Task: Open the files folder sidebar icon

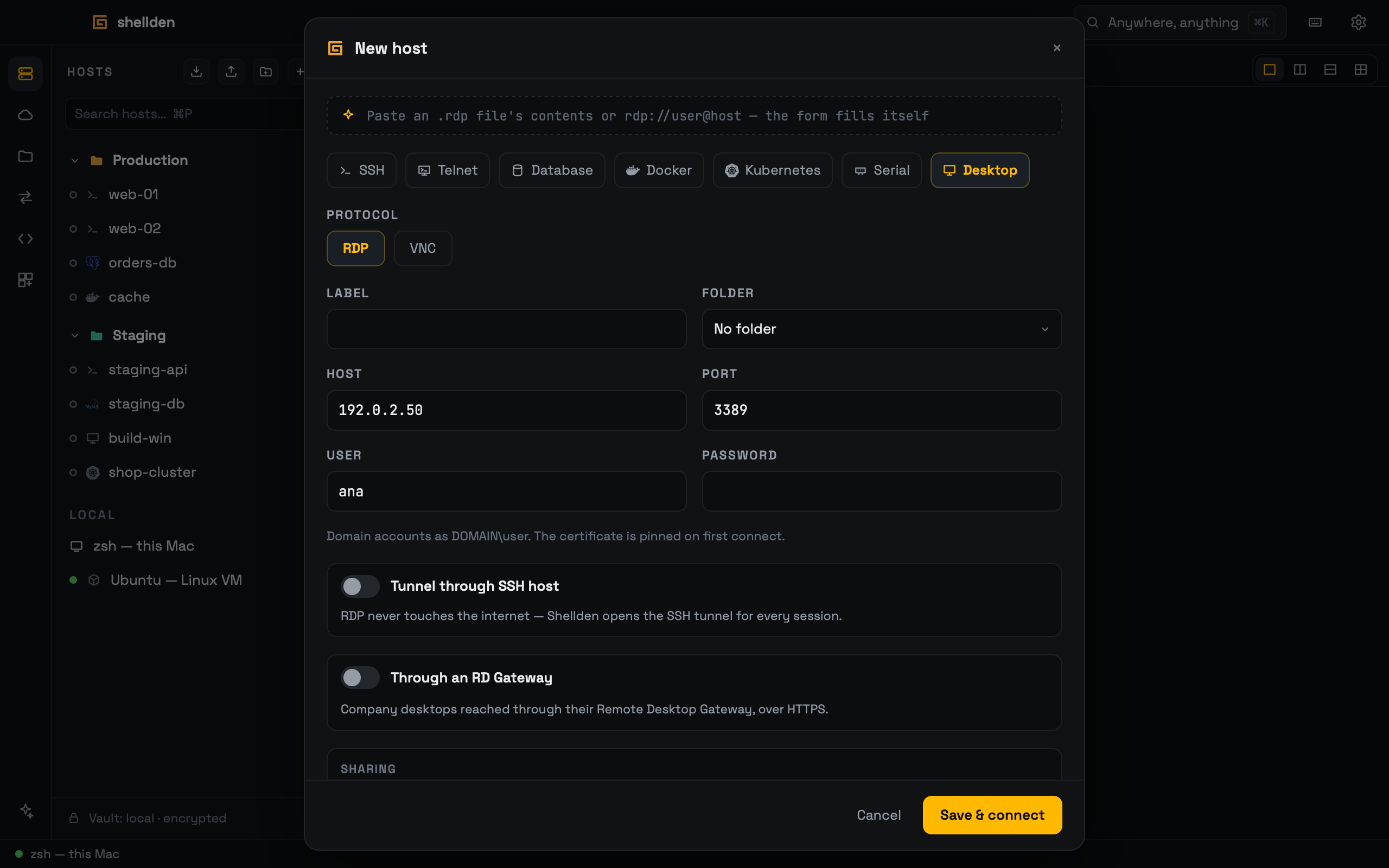Action: (26, 156)
